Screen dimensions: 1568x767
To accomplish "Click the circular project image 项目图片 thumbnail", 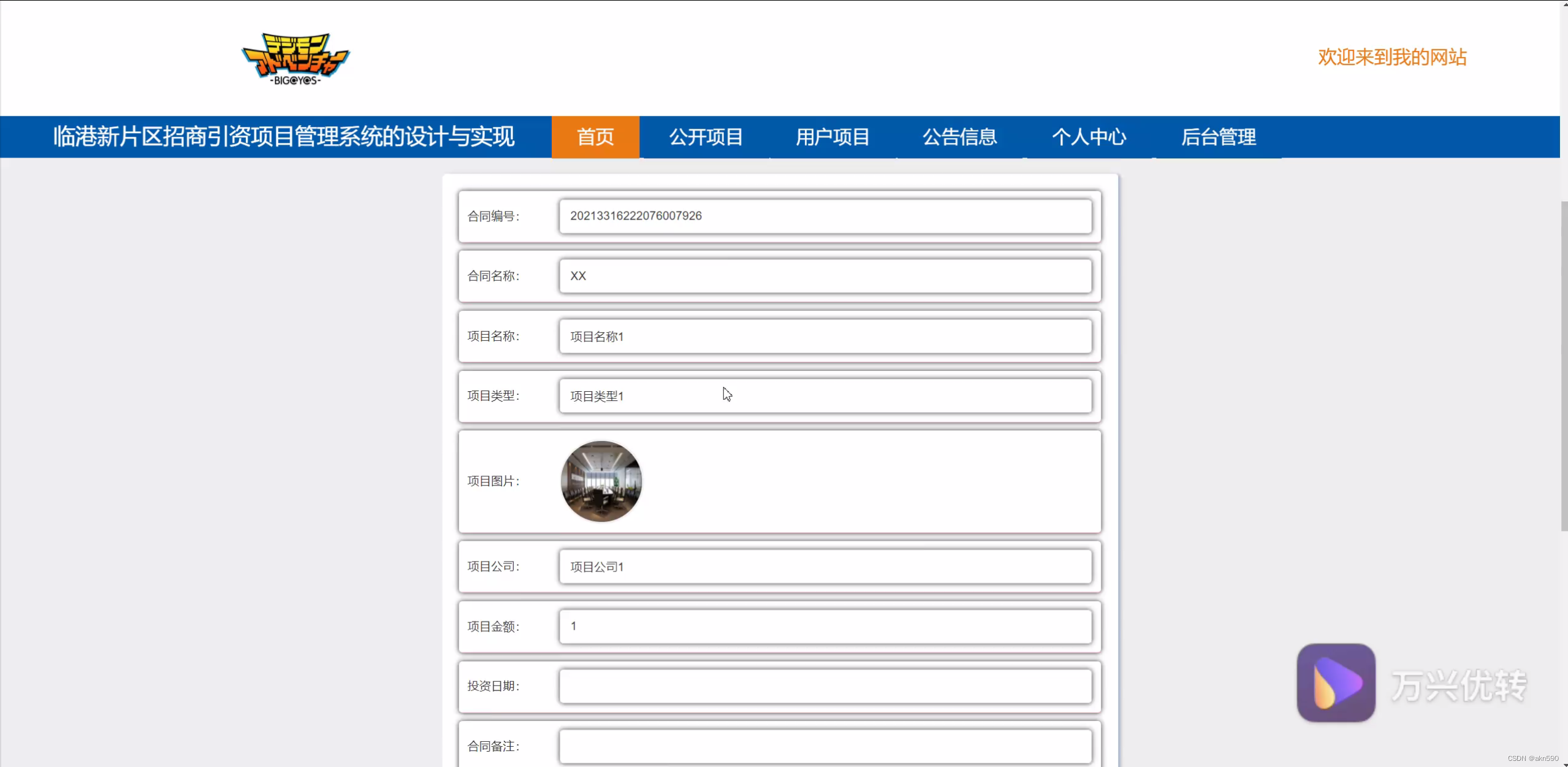I will [601, 482].
